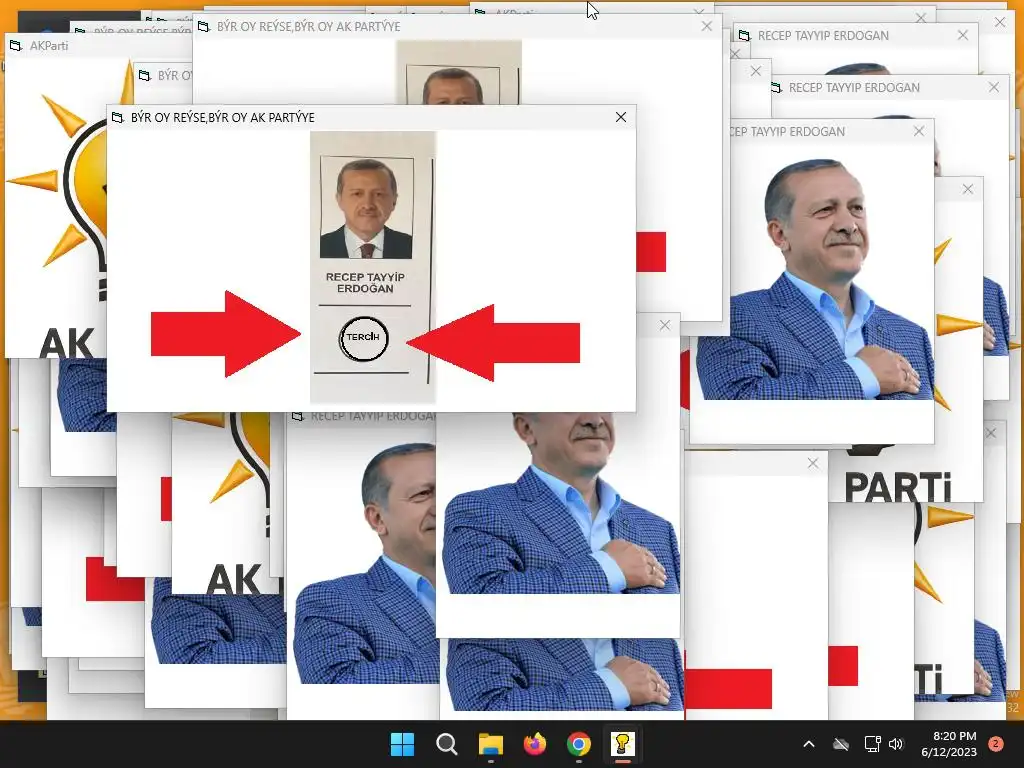The image size is (1024, 768).
Task: Open File Explorer from the taskbar
Action: pyautogui.click(x=490, y=744)
